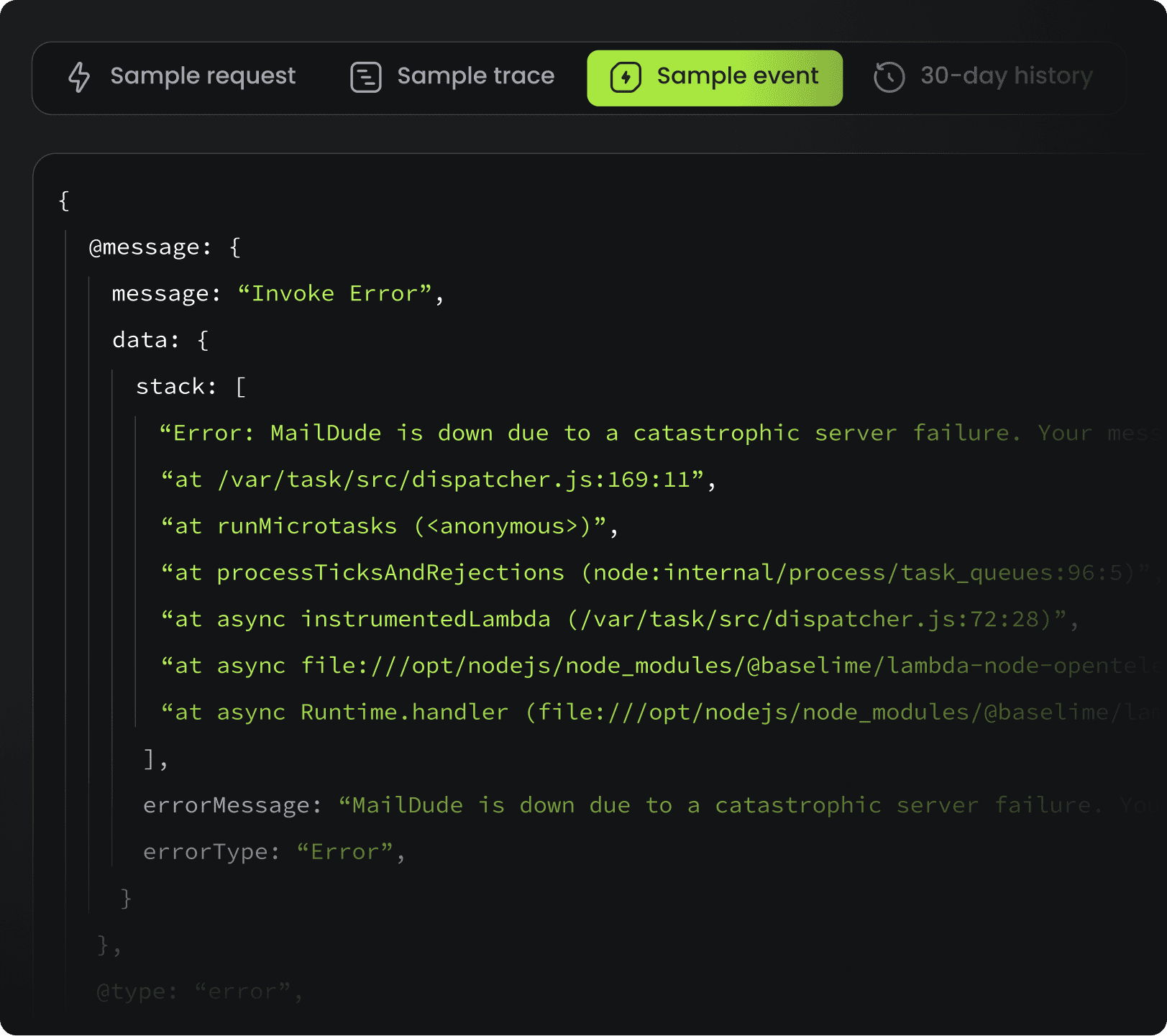Collapse the data object node
This screenshot has height=1036, width=1167.
point(145,340)
